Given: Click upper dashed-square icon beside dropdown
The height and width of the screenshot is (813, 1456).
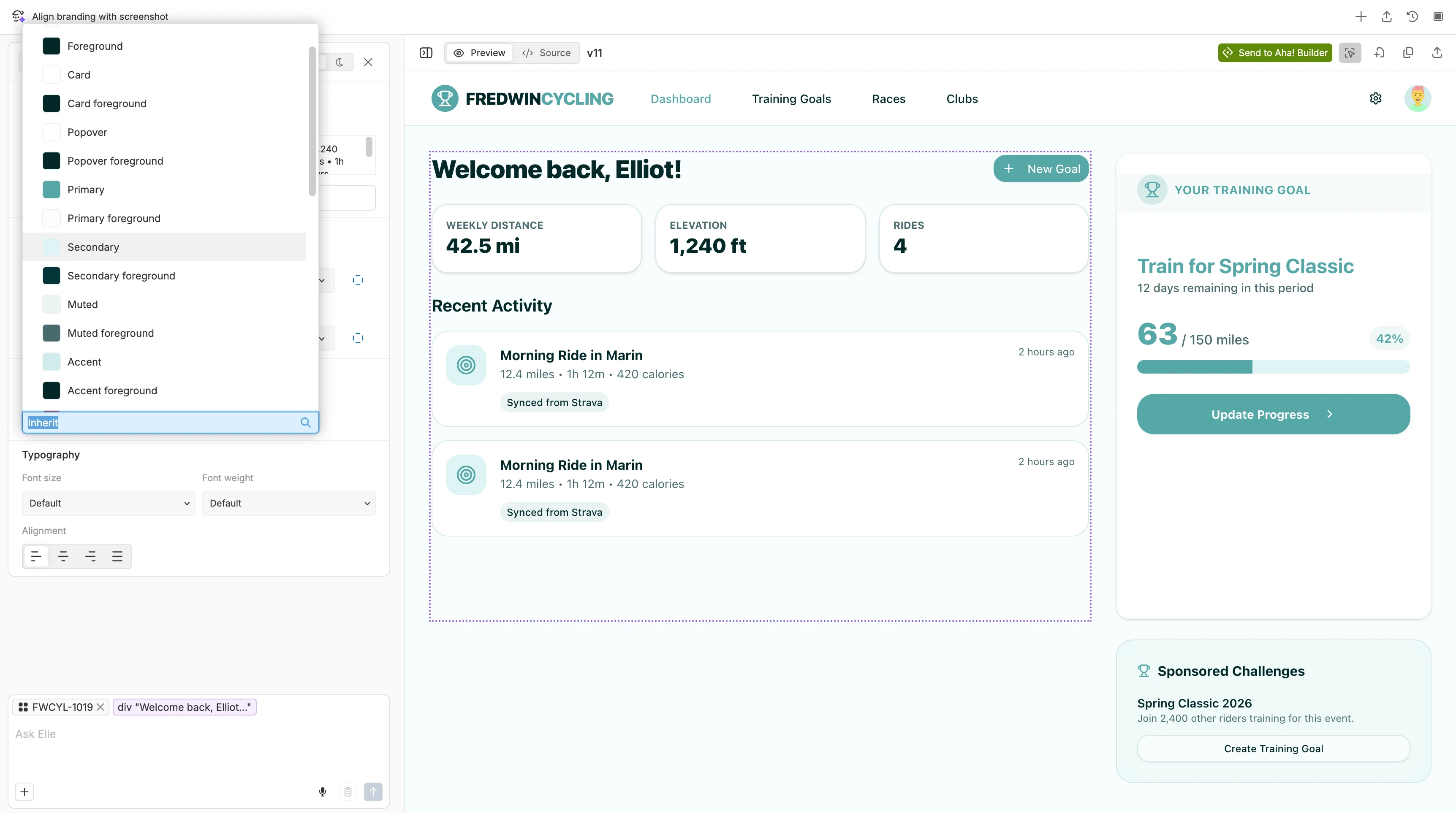Looking at the screenshot, I should tap(358, 280).
